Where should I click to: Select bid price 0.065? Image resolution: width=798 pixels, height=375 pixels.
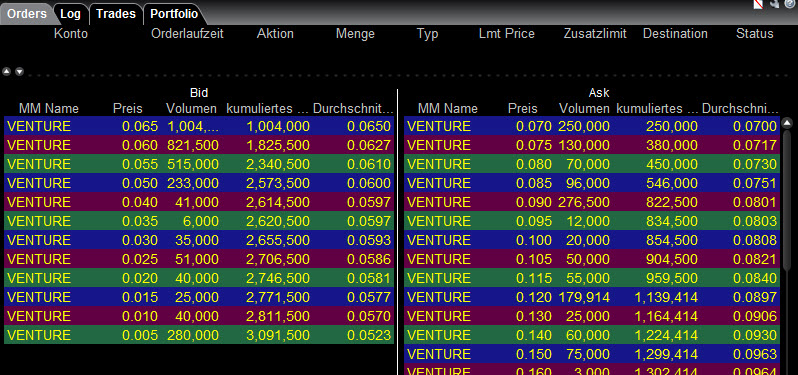tap(140, 126)
